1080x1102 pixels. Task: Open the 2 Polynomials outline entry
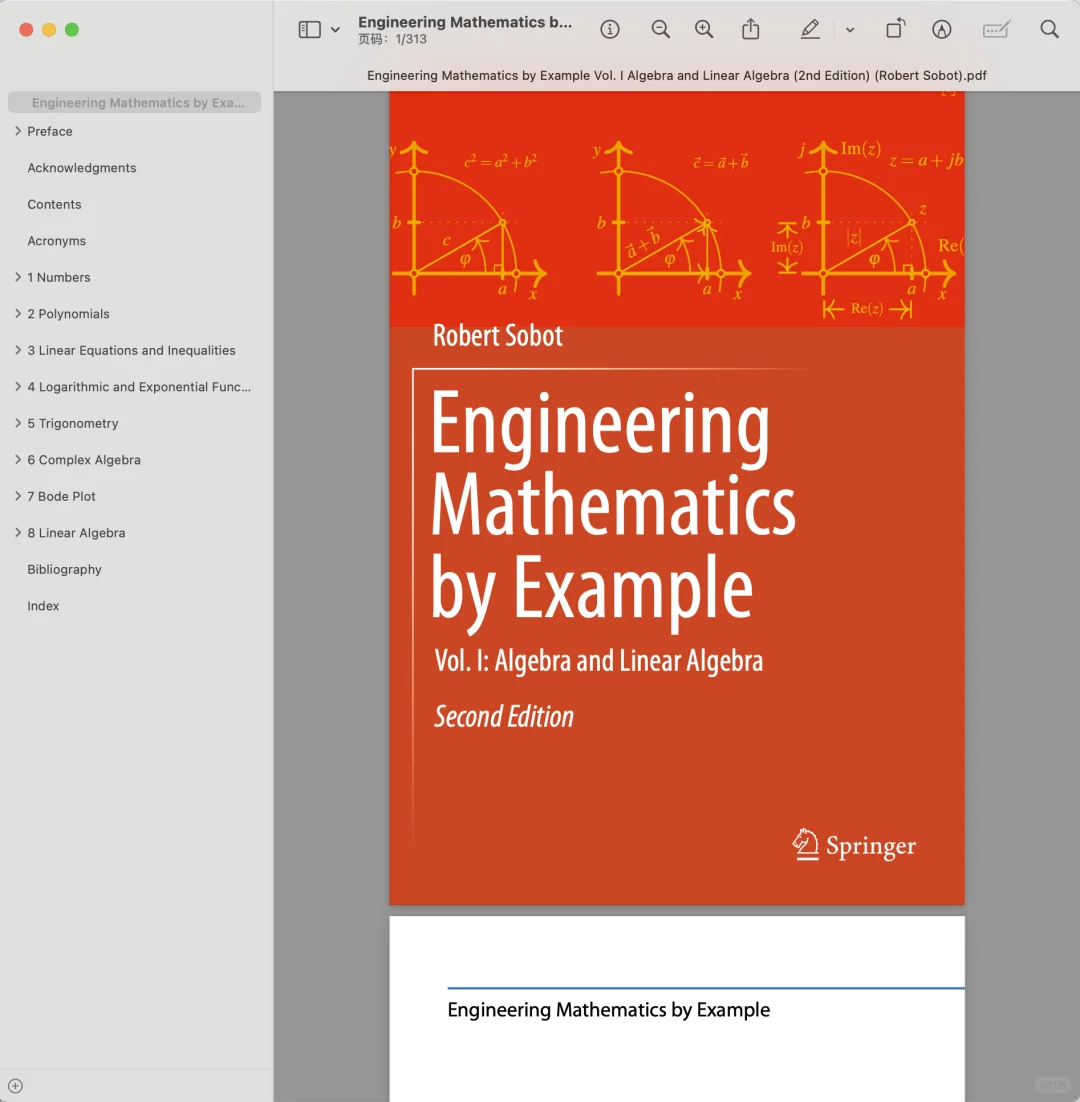pos(68,314)
